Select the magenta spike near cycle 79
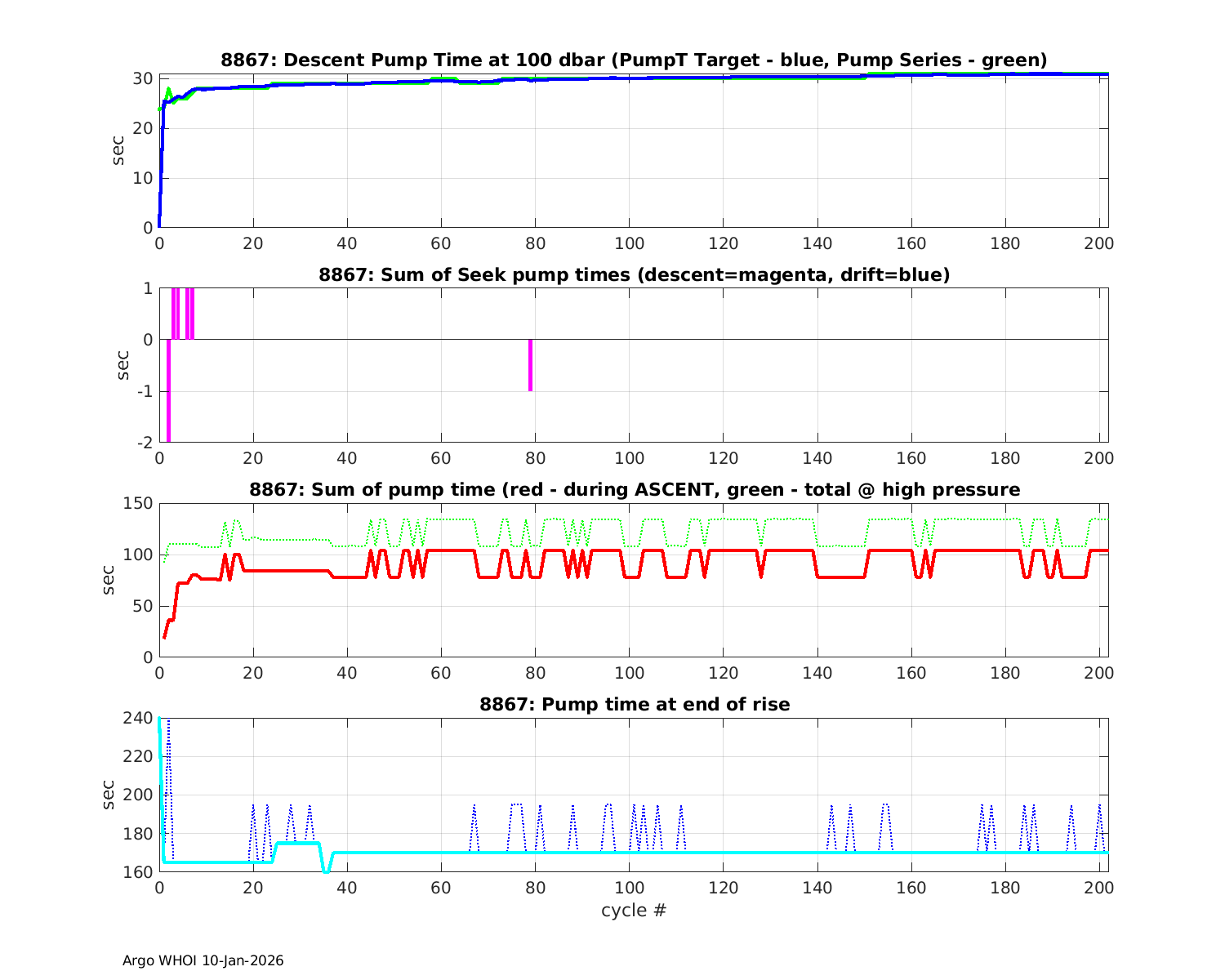 pos(530,365)
